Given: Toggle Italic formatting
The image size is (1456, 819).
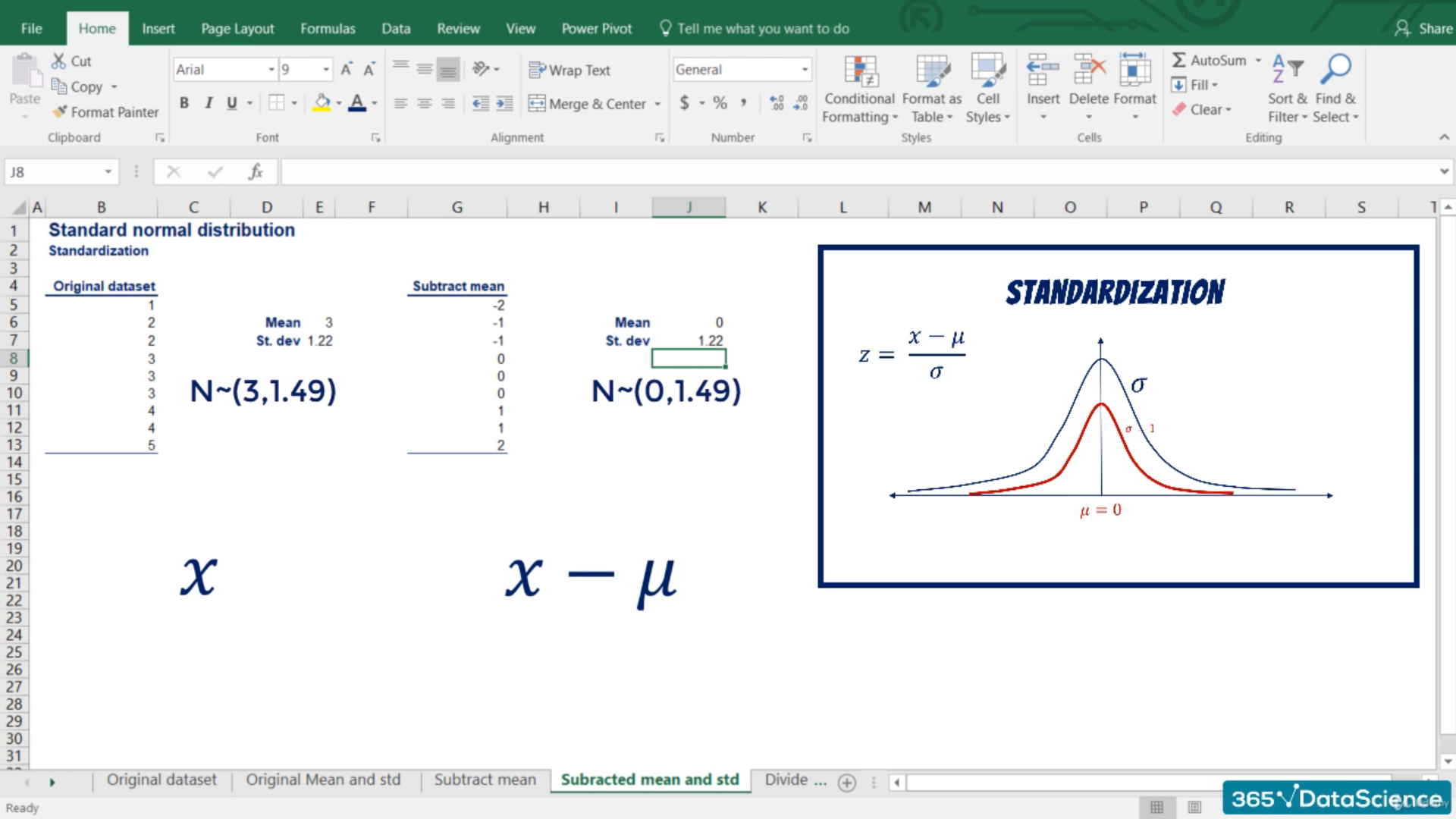Looking at the screenshot, I should coord(209,103).
